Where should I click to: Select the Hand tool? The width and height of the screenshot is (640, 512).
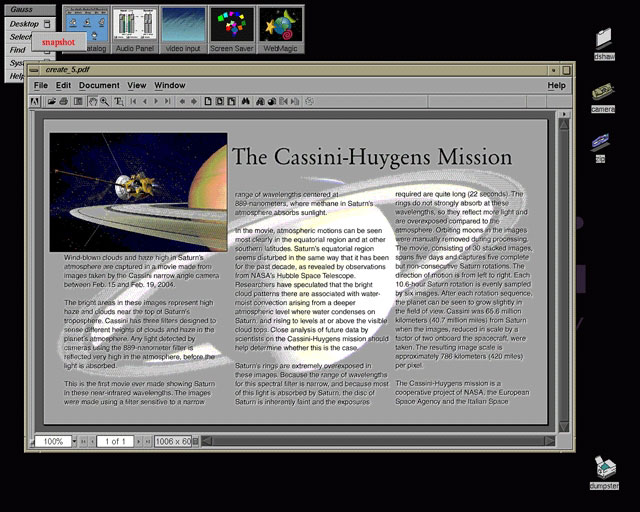(x=93, y=101)
